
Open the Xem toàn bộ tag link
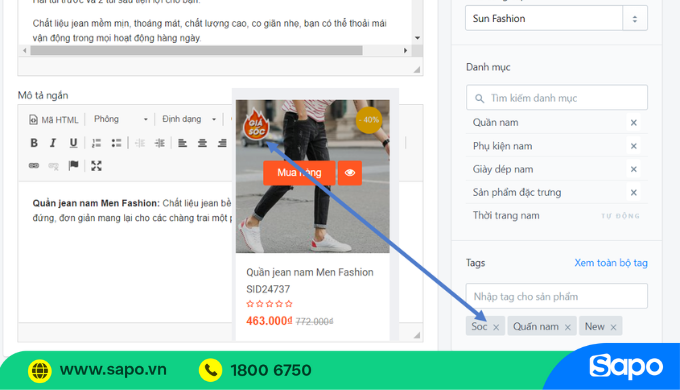click(x=611, y=263)
